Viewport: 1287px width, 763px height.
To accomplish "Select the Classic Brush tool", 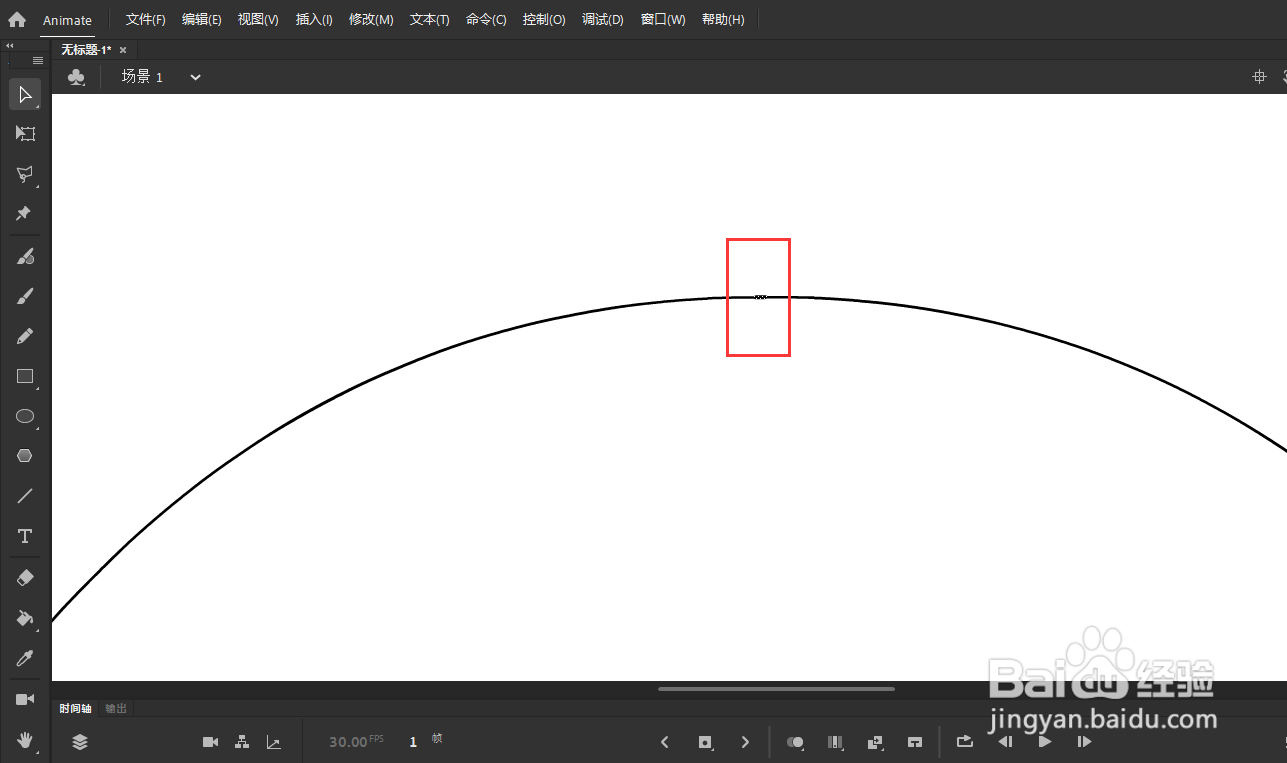I will tap(25, 297).
